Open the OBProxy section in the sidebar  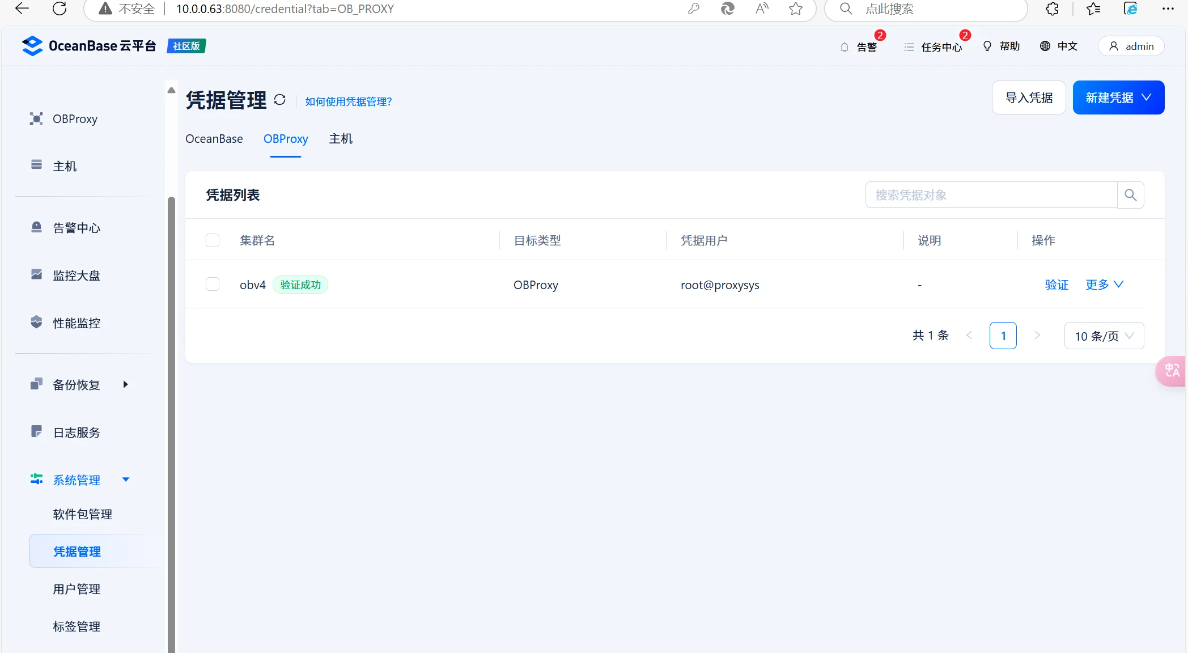[x=76, y=118]
